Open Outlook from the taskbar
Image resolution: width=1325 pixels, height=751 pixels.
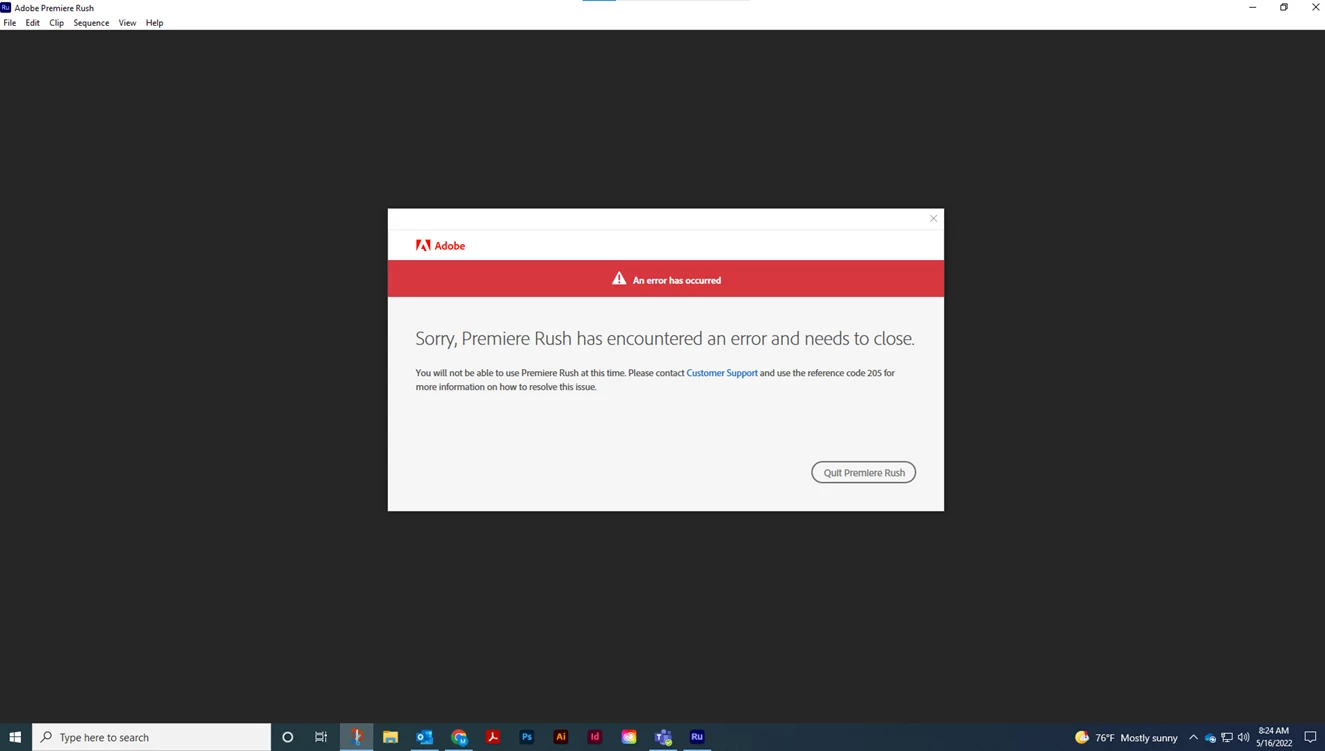tap(424, 737)
